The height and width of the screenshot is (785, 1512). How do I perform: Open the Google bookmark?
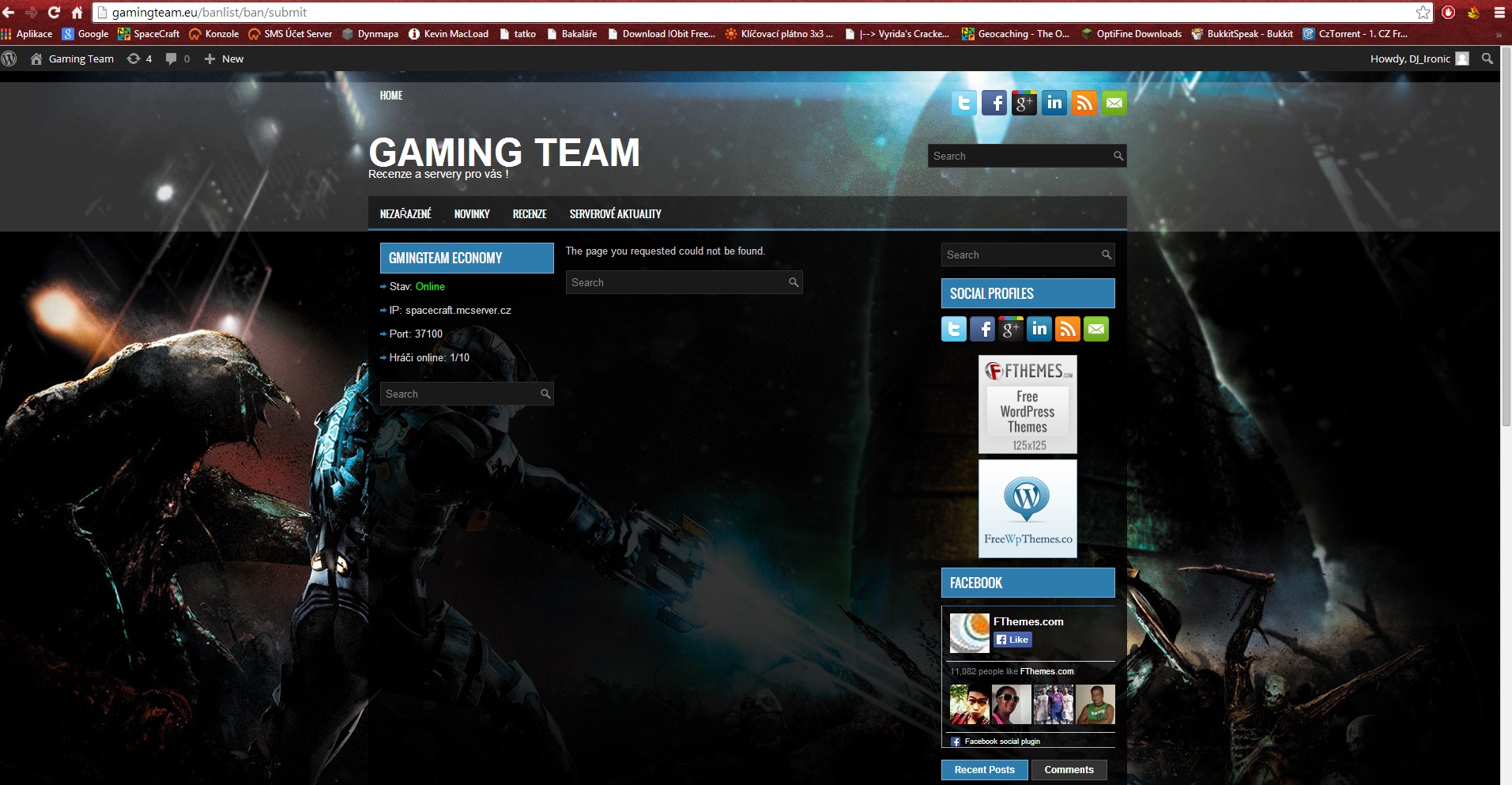85,34
